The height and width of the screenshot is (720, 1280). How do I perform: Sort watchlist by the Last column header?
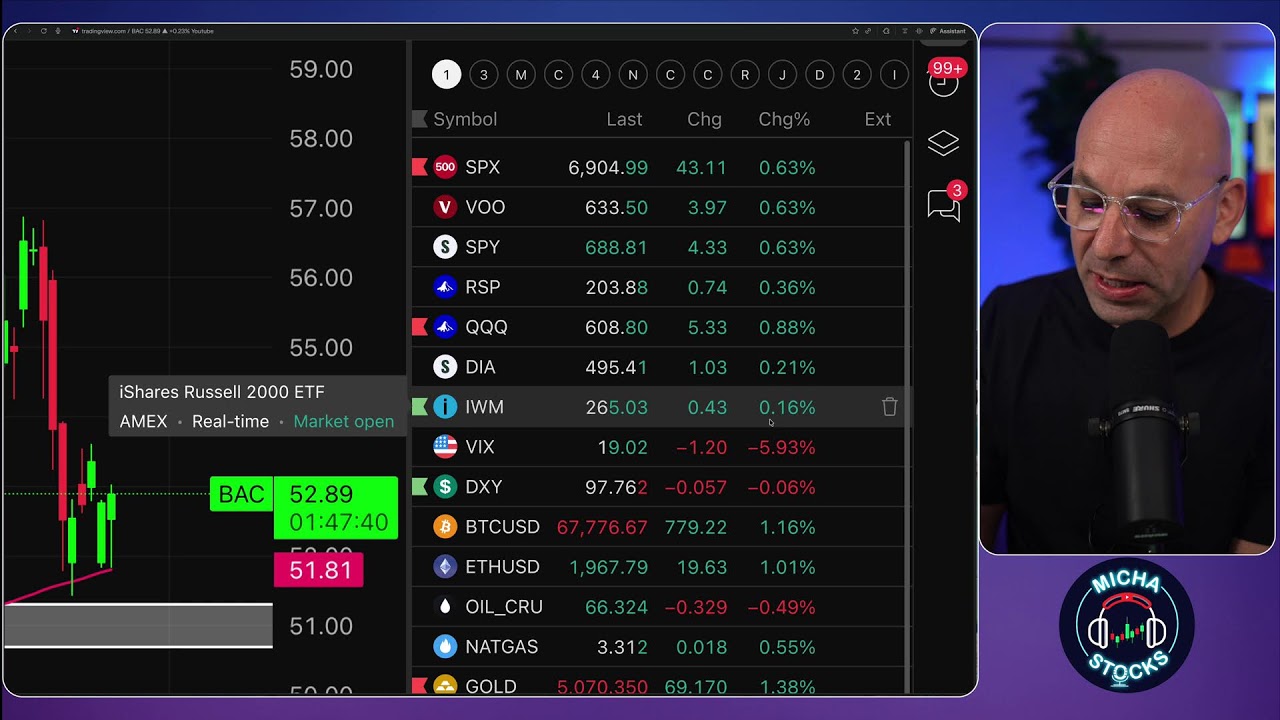coord(624,119)
